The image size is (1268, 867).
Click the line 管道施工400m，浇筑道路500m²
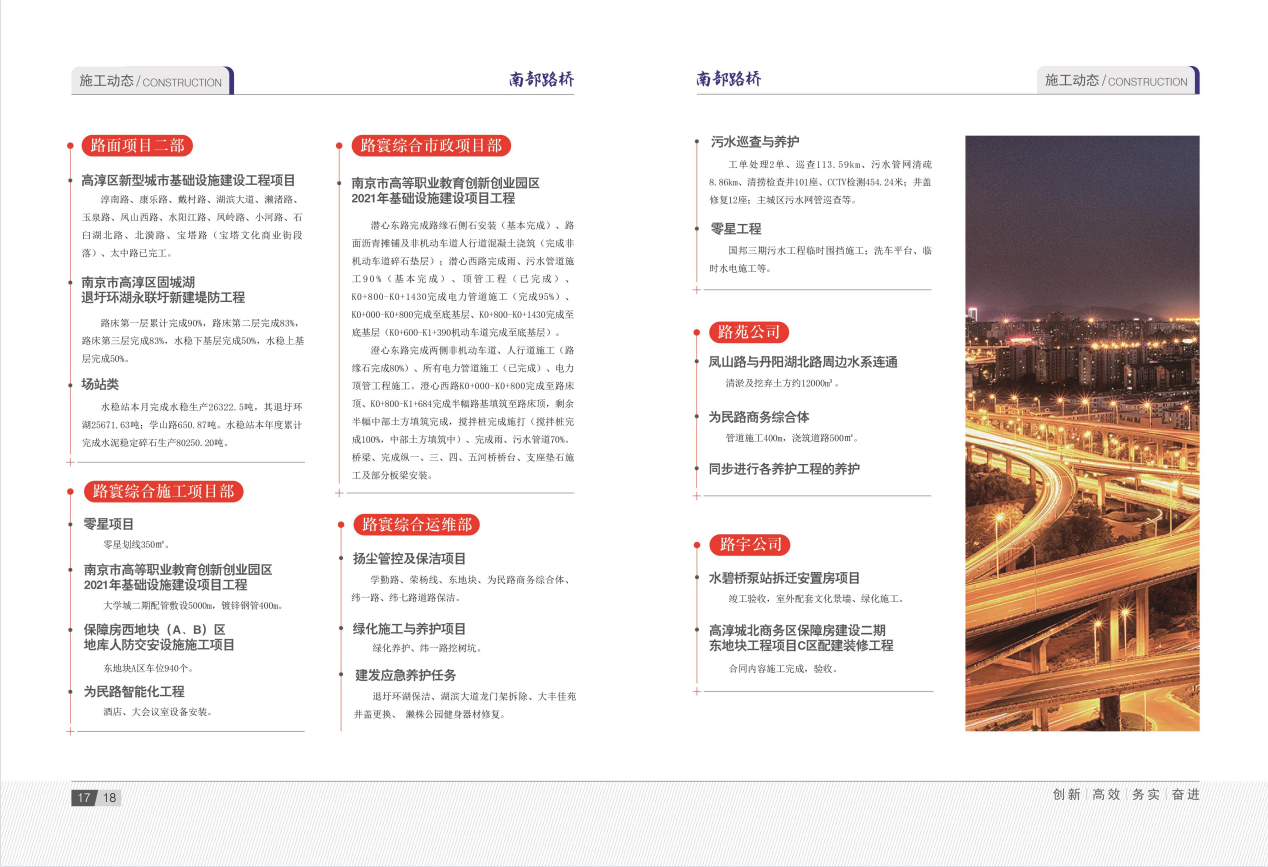pos(791,438)
